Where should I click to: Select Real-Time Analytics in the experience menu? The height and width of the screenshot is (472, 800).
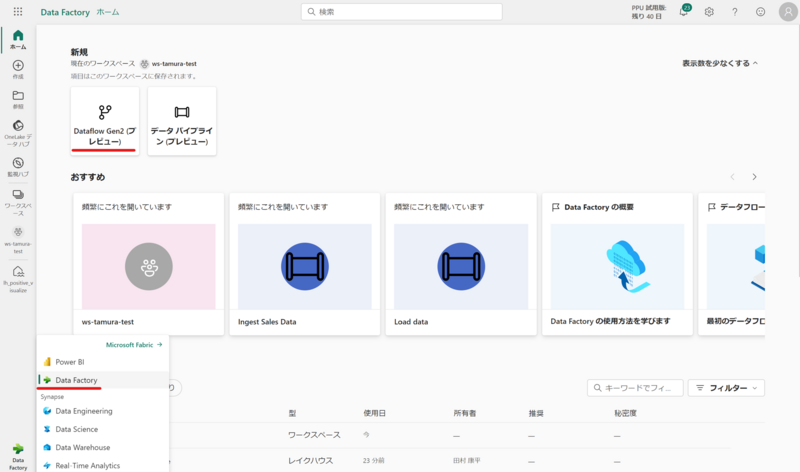coord(103,465)
